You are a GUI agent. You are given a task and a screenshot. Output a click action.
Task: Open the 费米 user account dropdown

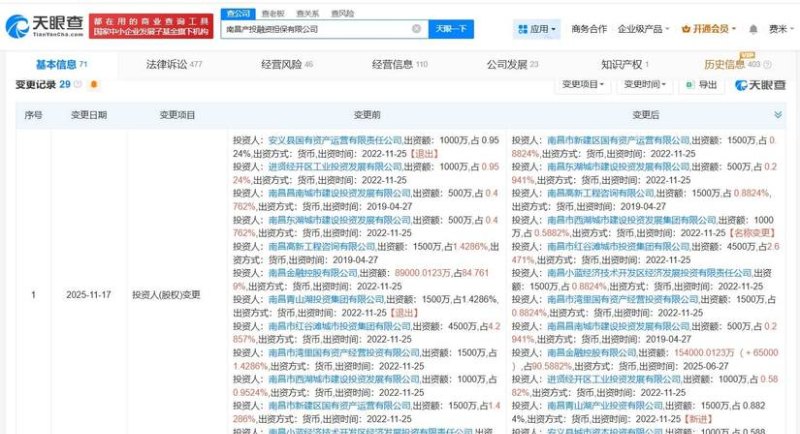[781, 29]
